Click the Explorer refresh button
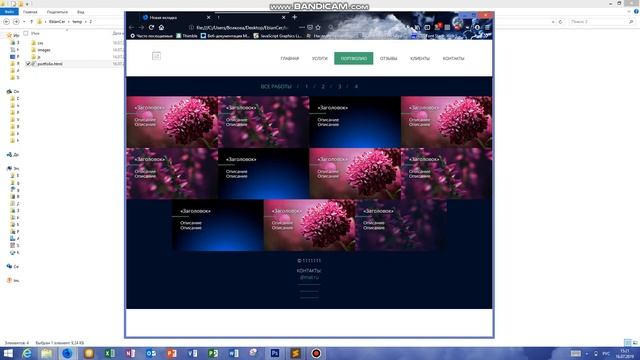 coord(561,22)
